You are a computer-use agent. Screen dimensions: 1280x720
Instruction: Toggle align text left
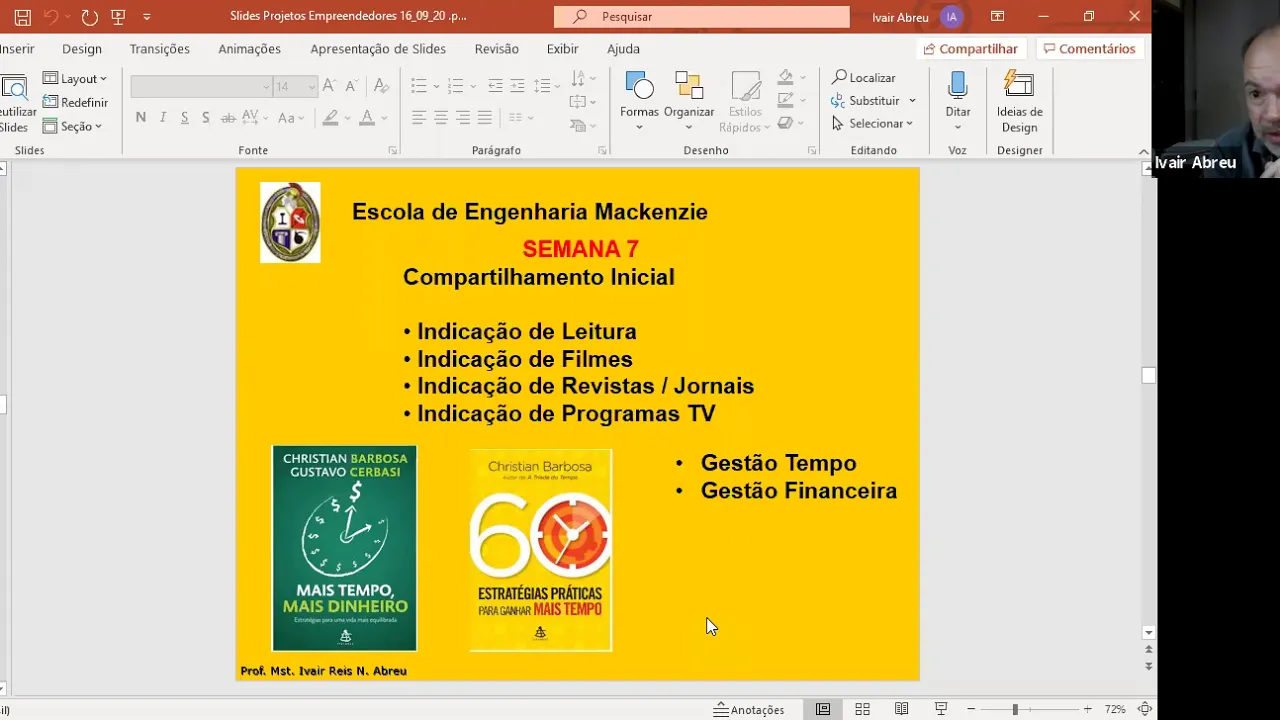[x=419, y=118]
